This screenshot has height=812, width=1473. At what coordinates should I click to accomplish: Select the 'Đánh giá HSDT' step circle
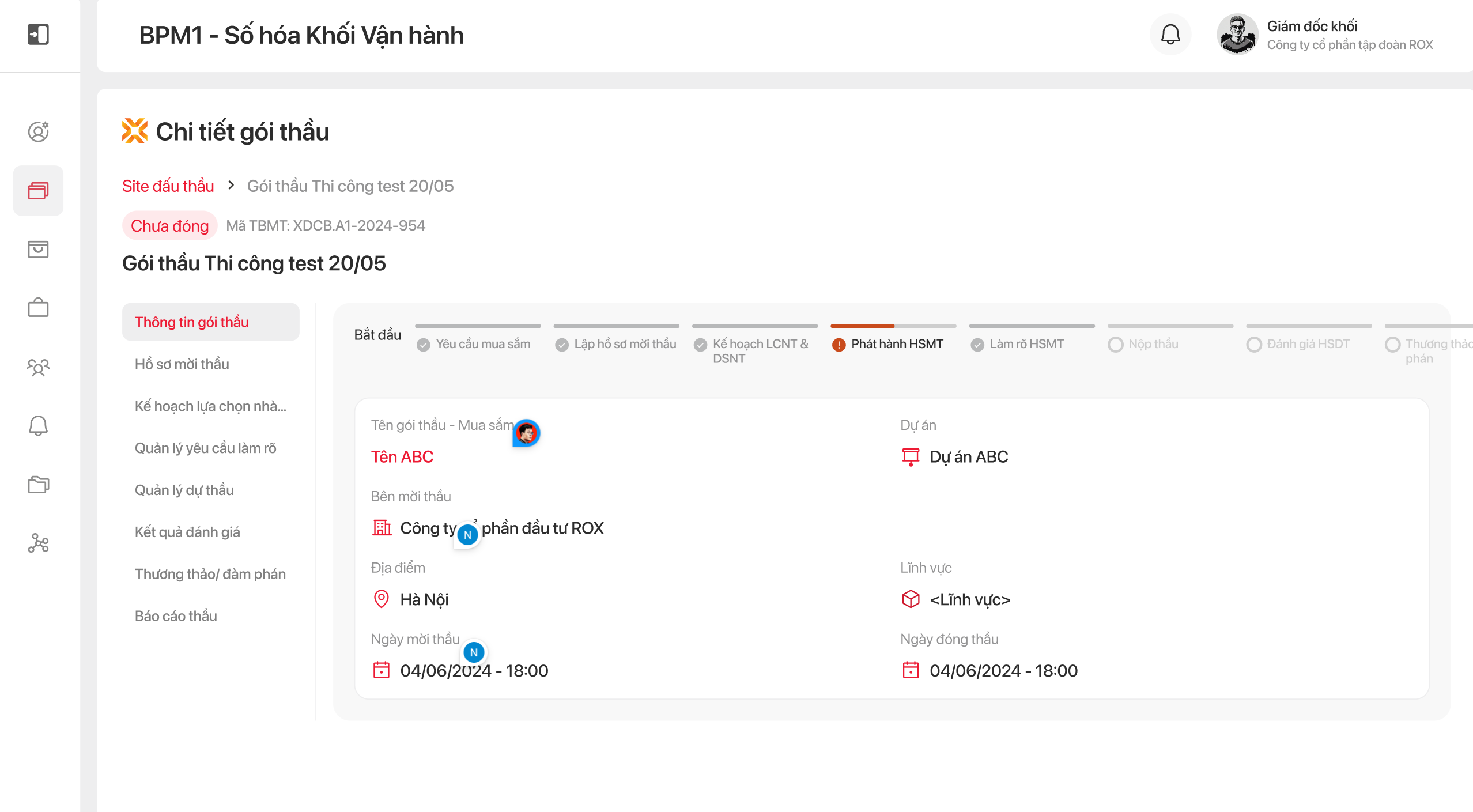coord(1254,345)
